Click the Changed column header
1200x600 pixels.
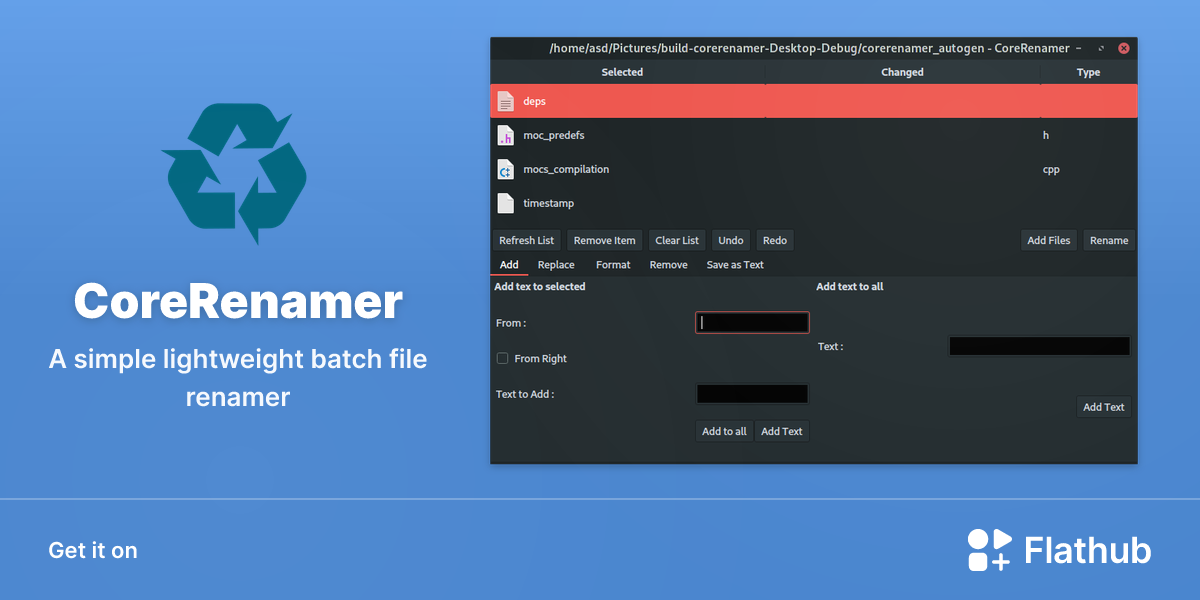click(903, 72)
